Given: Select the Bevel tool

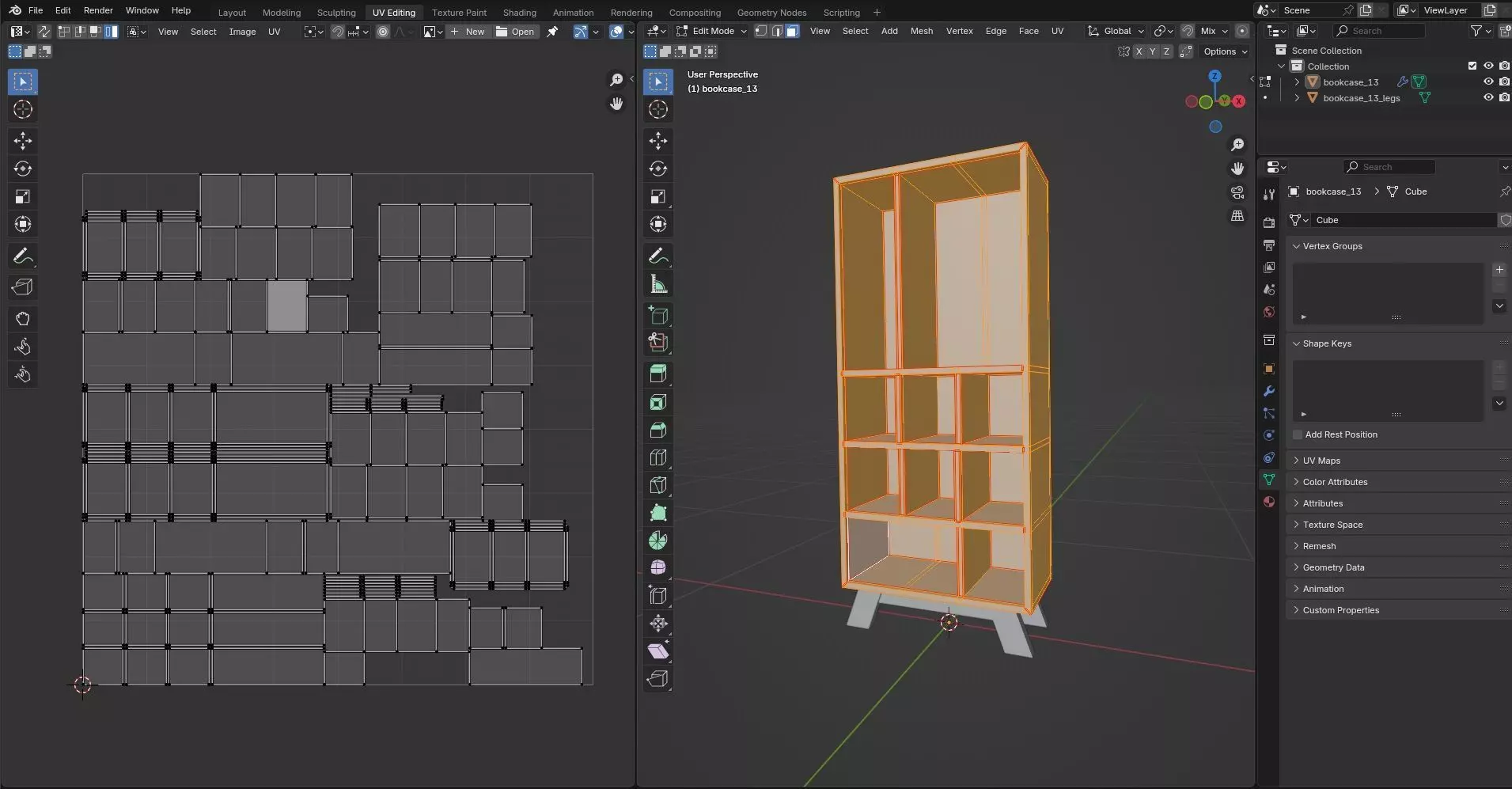Looking at the screenshot, I should (x=658, y=430).
